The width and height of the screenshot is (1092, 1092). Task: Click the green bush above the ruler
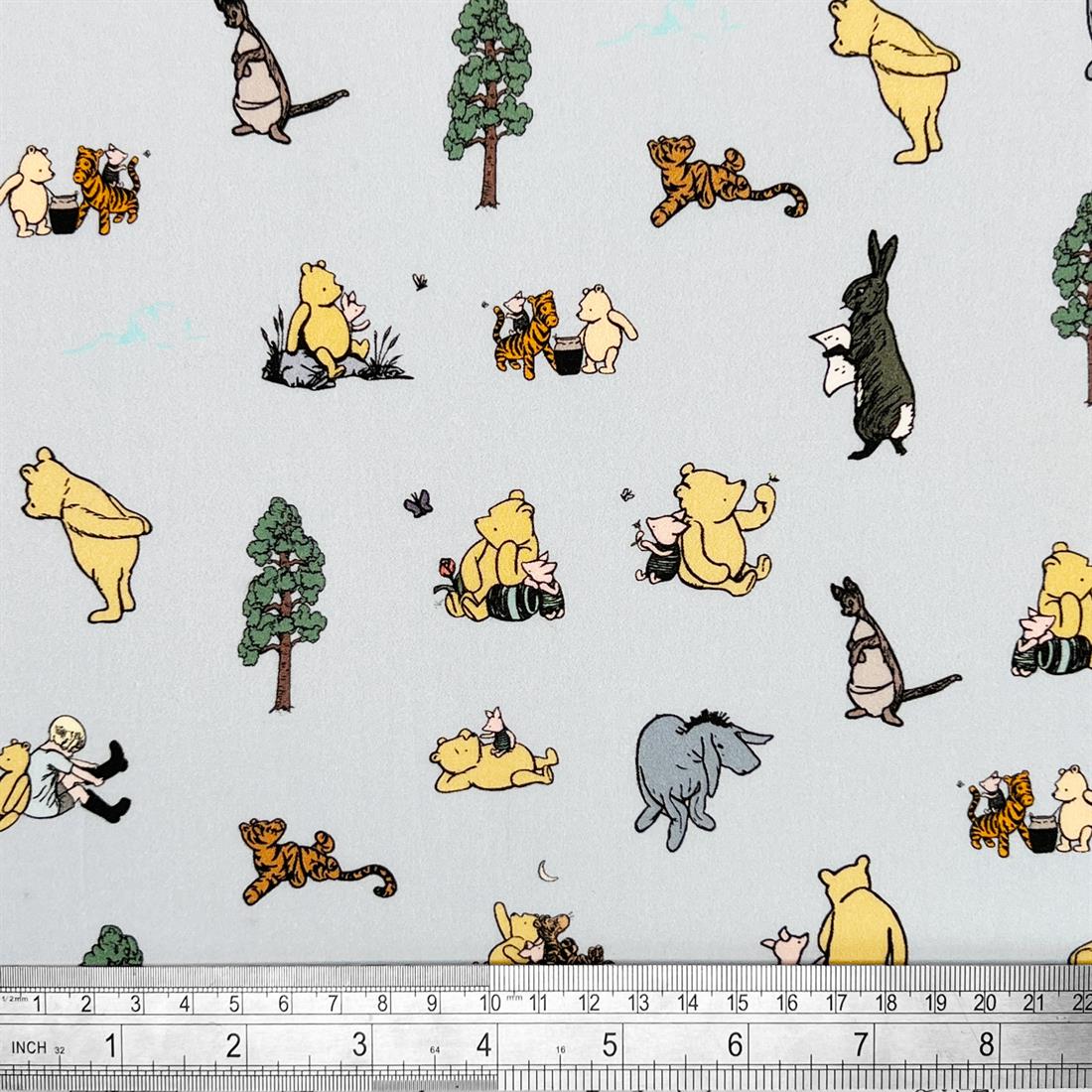112,947
